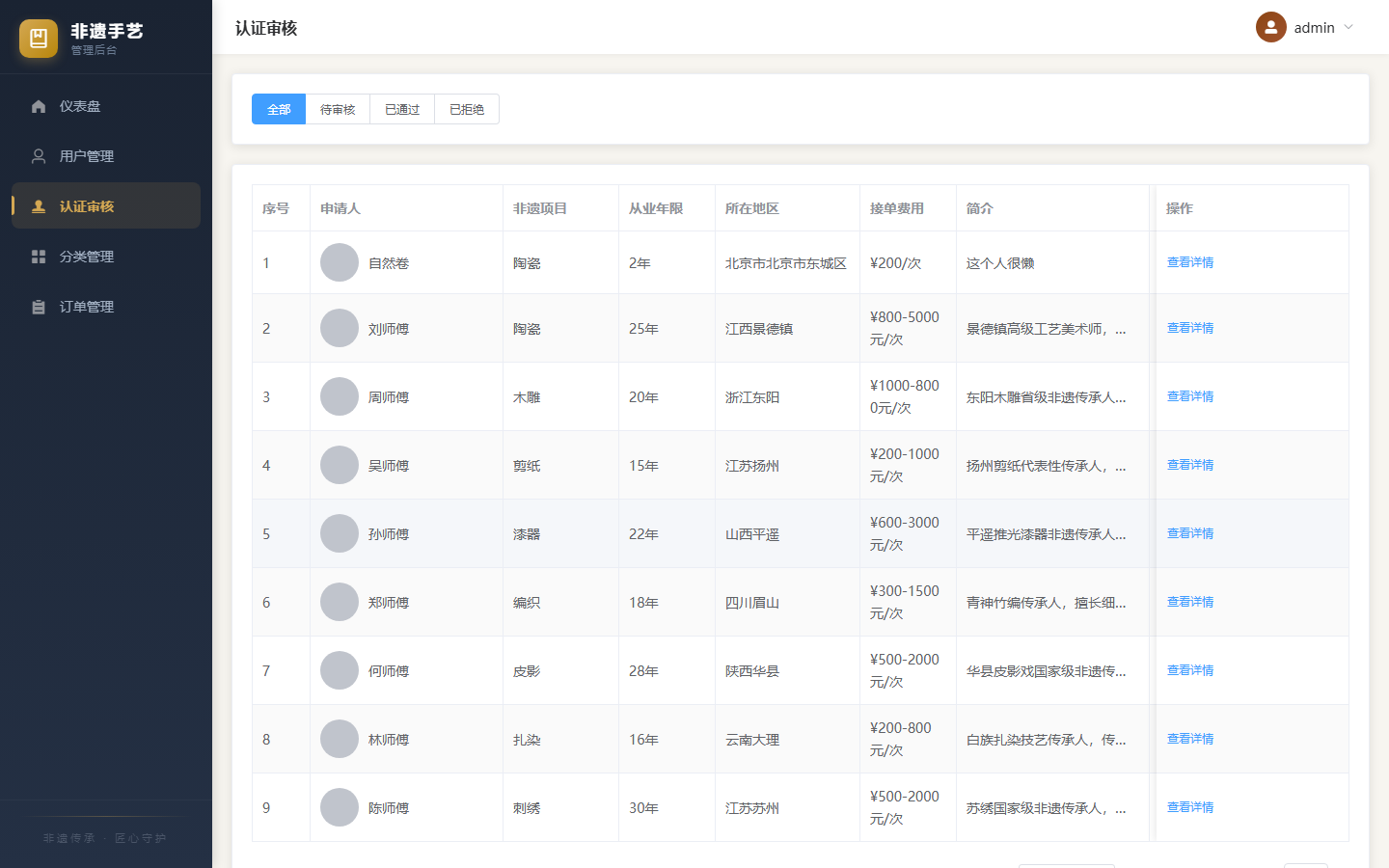Screen dimensions: 1389x868
Task: Click the 订单管理 clipboard icon
Action: (39, 307)
